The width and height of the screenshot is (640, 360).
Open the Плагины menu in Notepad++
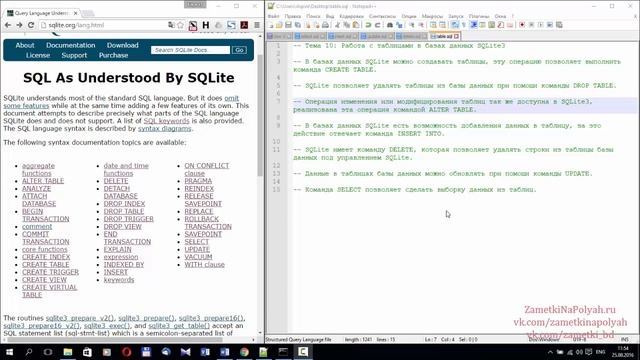point(479,16)
